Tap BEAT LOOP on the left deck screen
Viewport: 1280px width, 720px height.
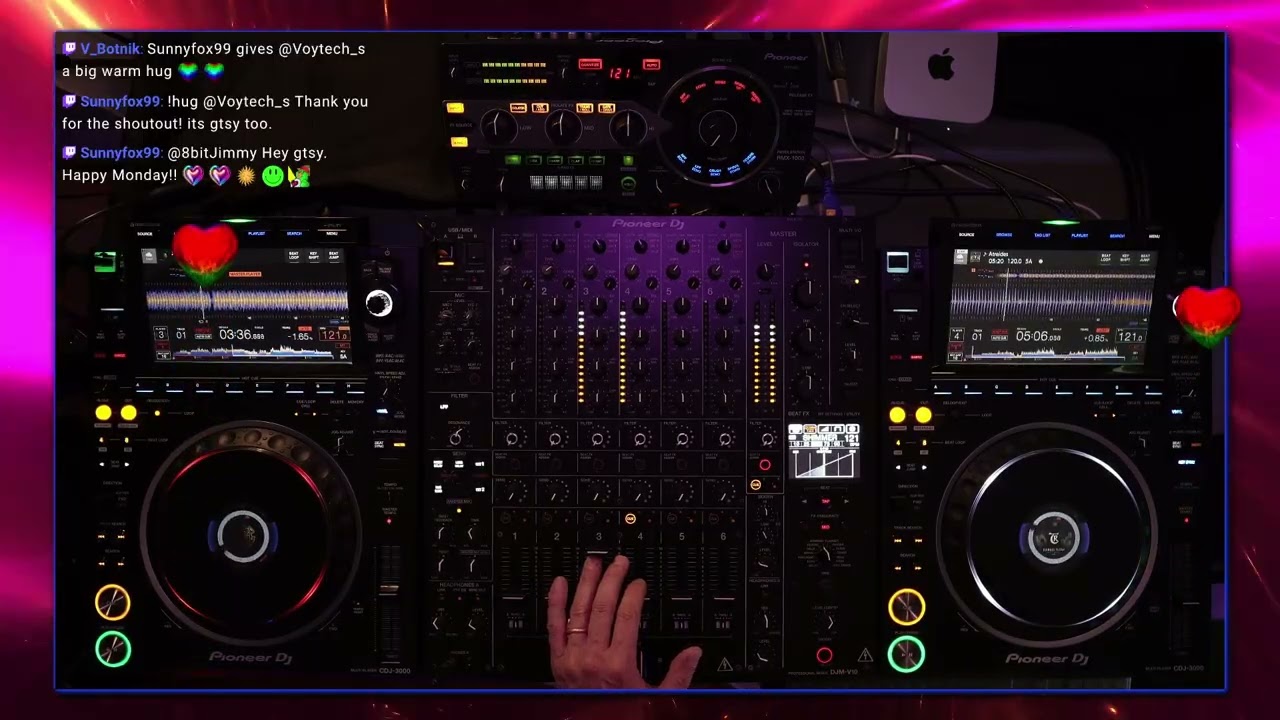294,256
